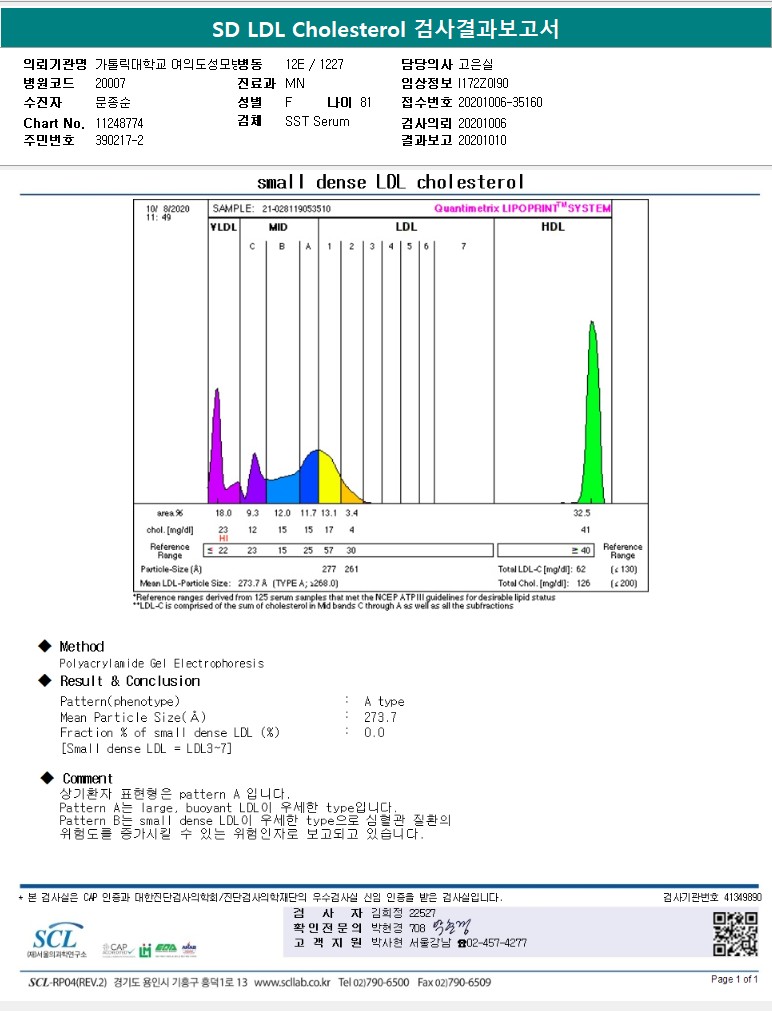Image resolution: width=772 pixels, height=1011 pixels.
Task: Select the examiner name 김희정 22527
Action: (403, 912)
